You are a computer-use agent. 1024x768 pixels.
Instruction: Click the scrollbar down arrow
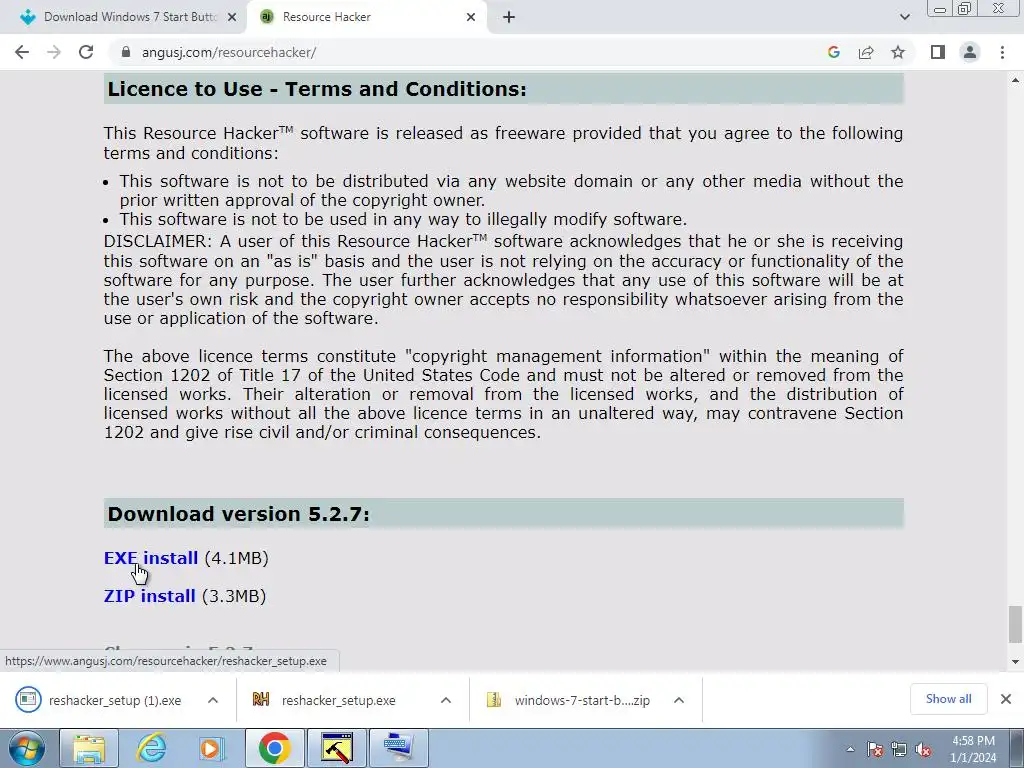click(x=1015, y=662)
